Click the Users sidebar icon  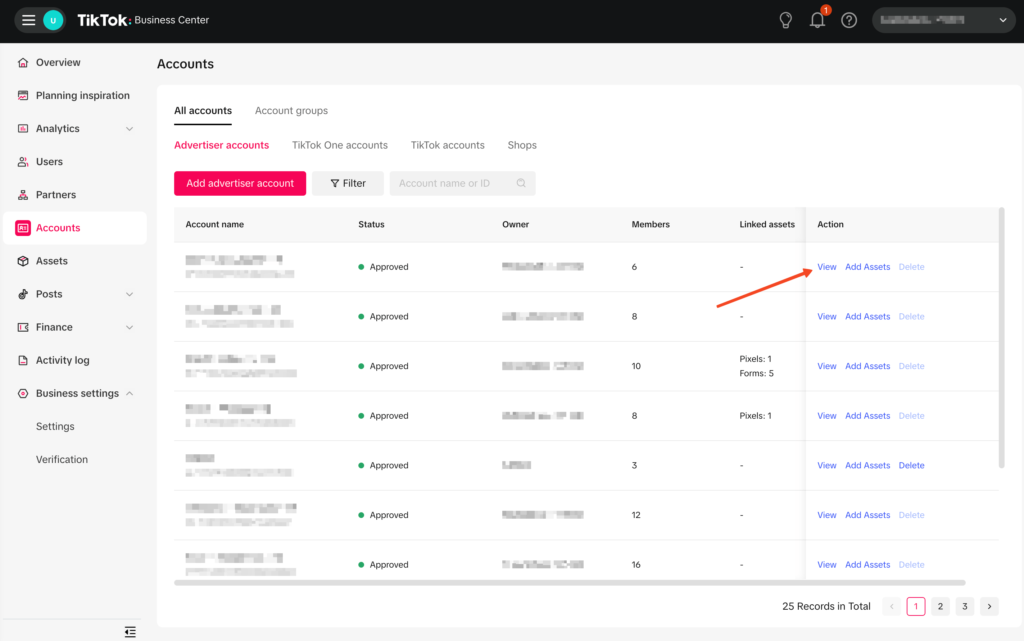[23, 162]
